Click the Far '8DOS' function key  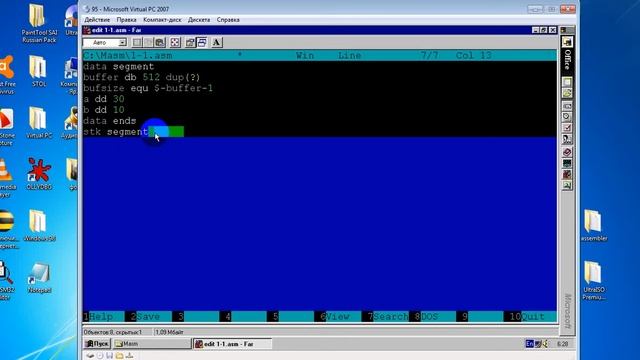click(433, 316)
